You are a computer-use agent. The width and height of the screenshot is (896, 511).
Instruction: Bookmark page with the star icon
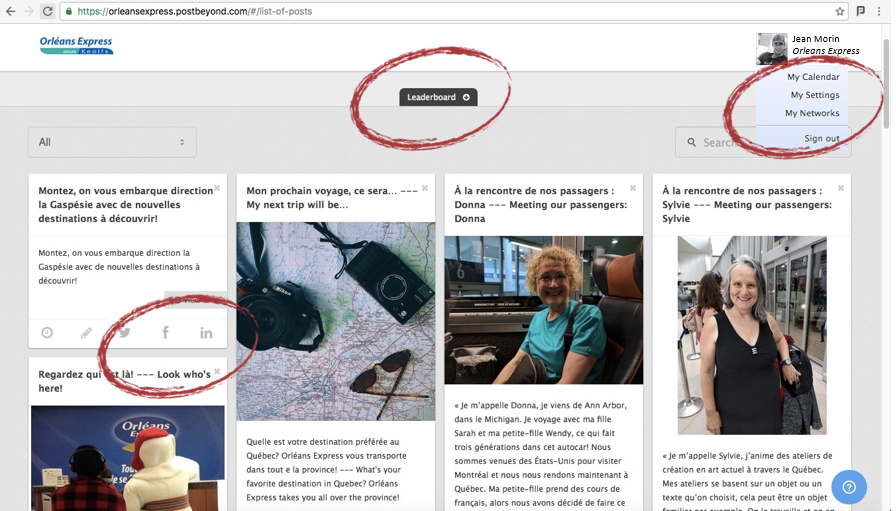pyautogui.click(x=840, y=11)
